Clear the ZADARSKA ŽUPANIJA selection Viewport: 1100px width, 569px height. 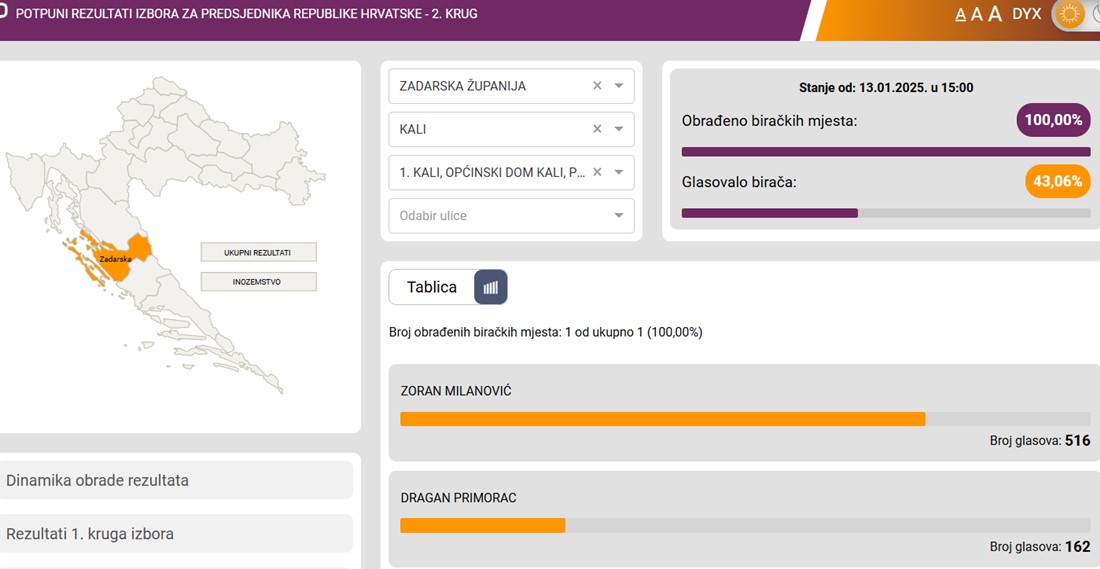[x=597, y=86]
